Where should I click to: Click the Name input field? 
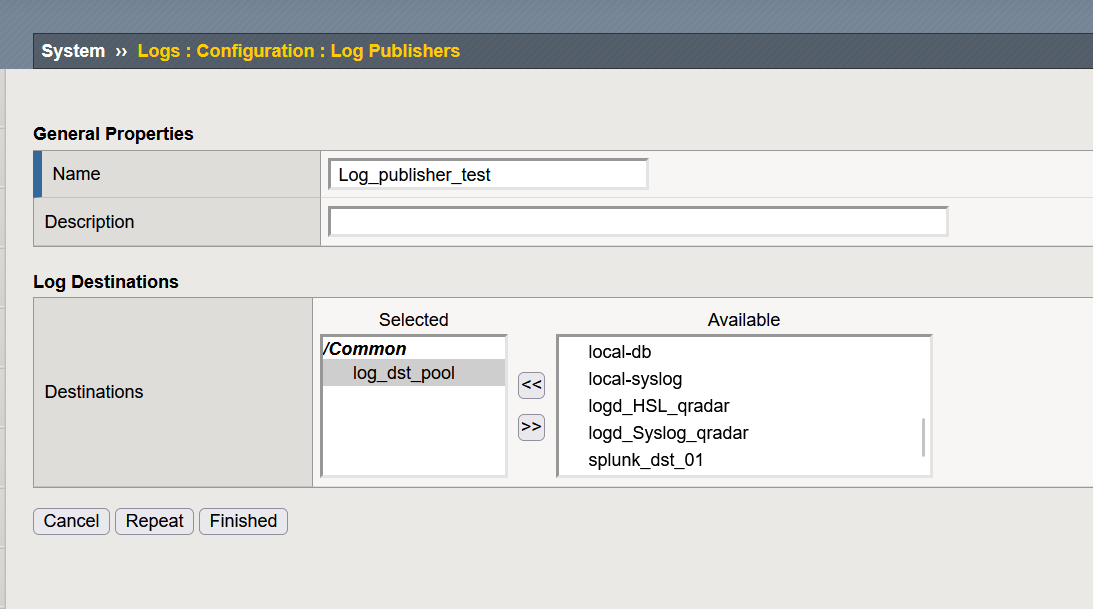pos(488,174)
